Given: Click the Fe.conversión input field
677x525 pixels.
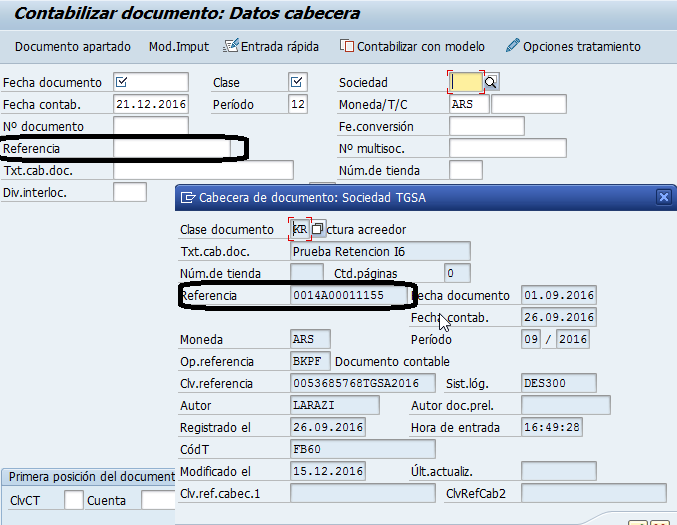Looking at the screenshot, I should coord(486,126).
